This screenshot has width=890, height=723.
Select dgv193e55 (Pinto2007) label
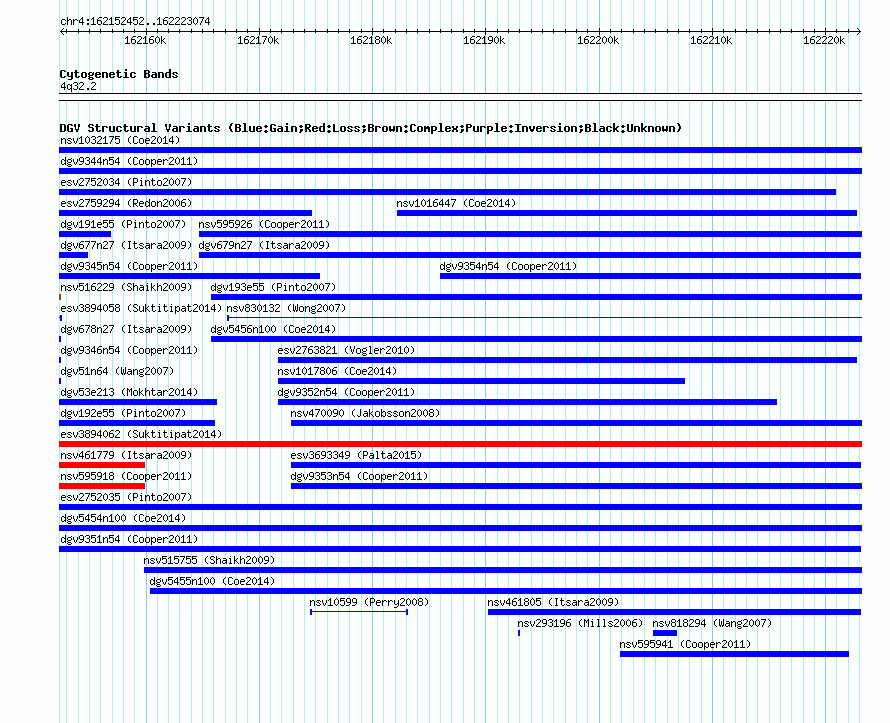(273, 287)
